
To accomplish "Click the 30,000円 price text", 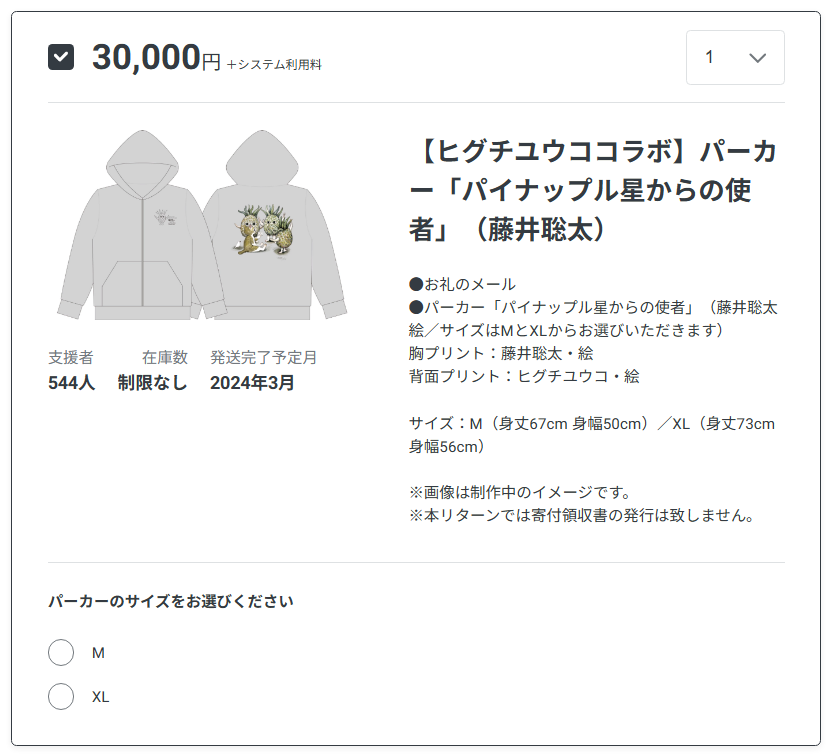I will coord(158,58).
